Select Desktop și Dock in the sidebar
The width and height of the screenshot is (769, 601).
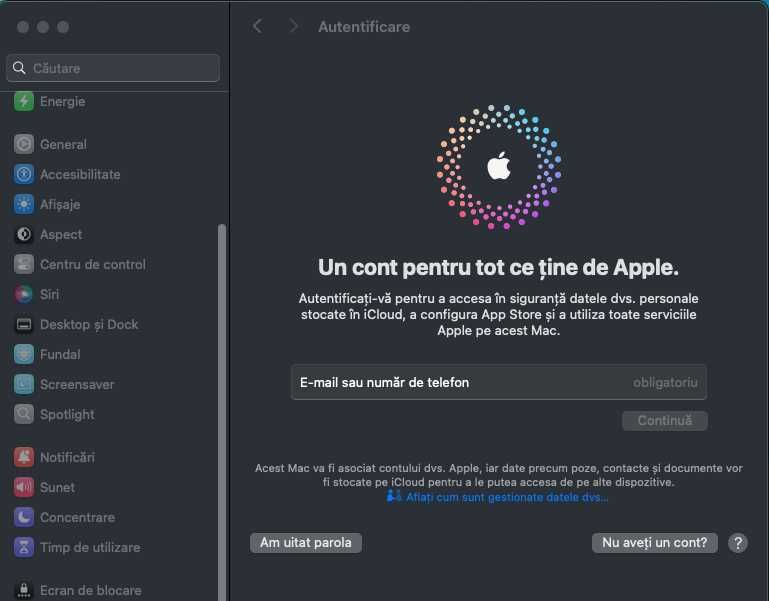coord(89,324)
